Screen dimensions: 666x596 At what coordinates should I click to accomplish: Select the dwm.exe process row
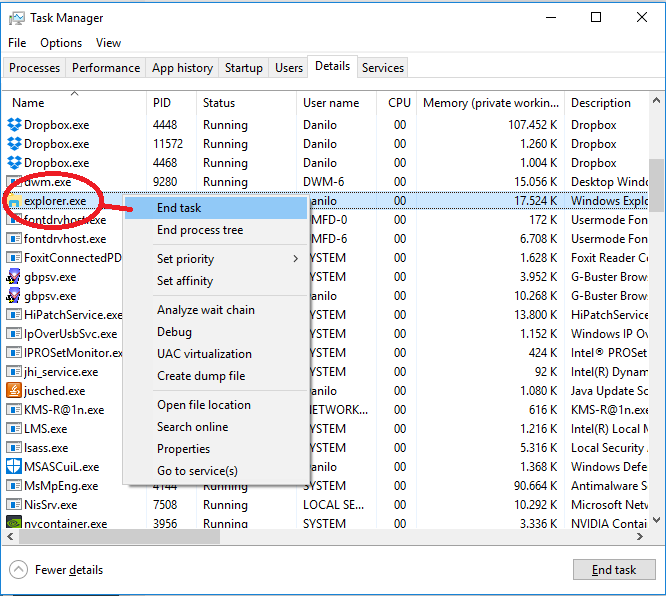pyautogui.click(x=326, y=182)
